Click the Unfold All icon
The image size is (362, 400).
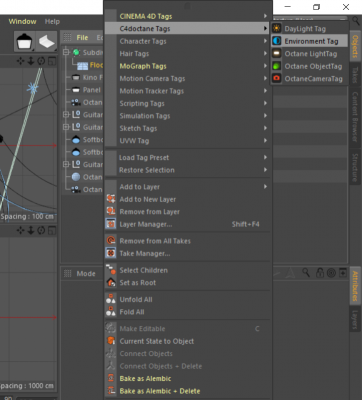pyautogui.click(x=111, y=299)
